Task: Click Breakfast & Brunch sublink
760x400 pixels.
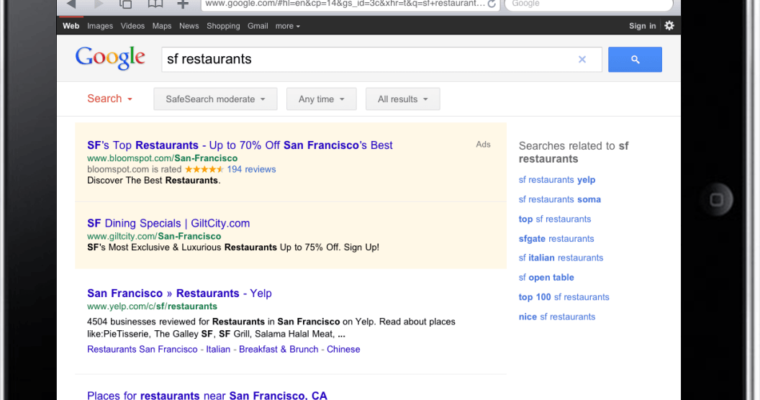Action: (279, 349)
